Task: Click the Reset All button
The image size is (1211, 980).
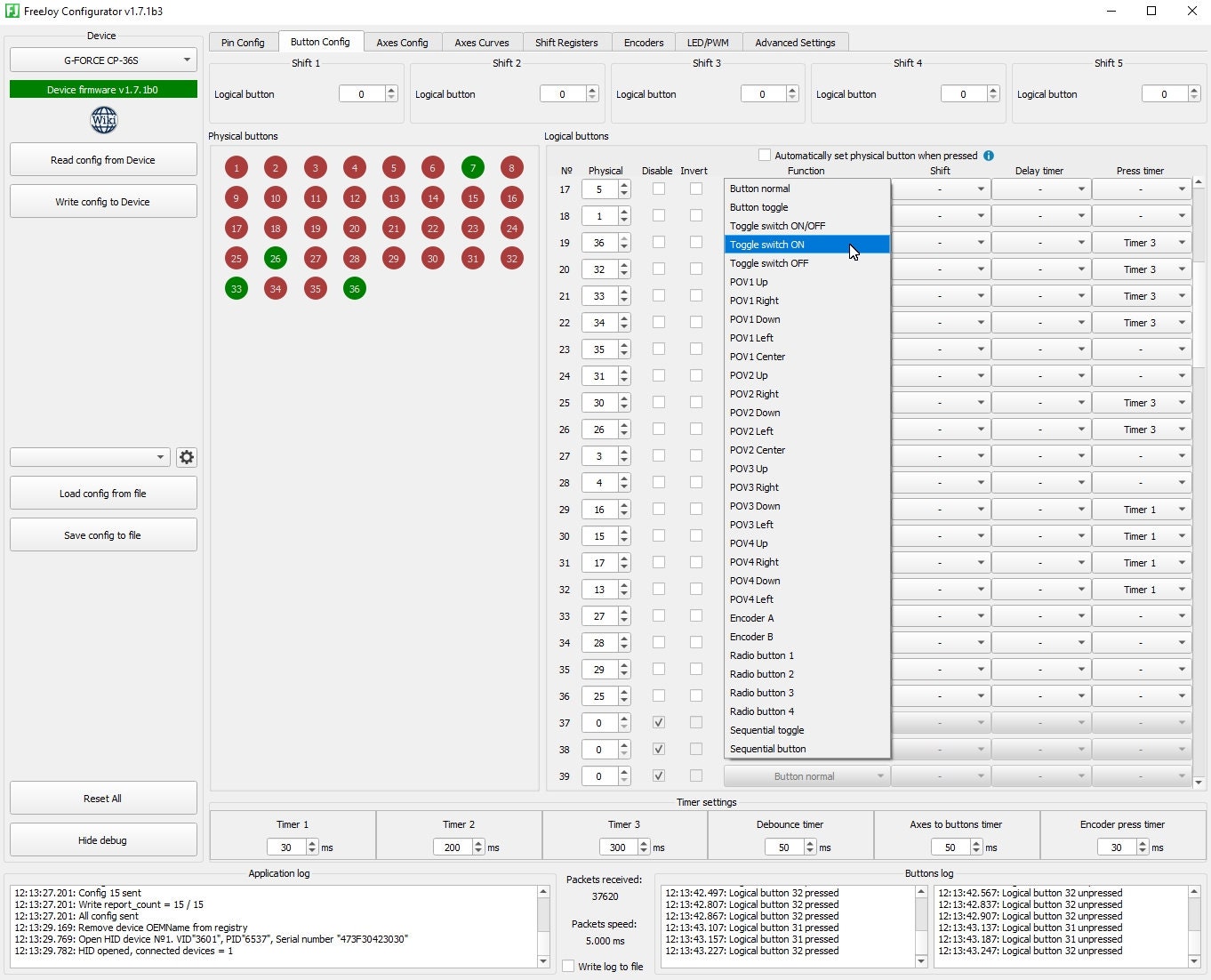Action: pyautogui.click(x=103, y=799)
